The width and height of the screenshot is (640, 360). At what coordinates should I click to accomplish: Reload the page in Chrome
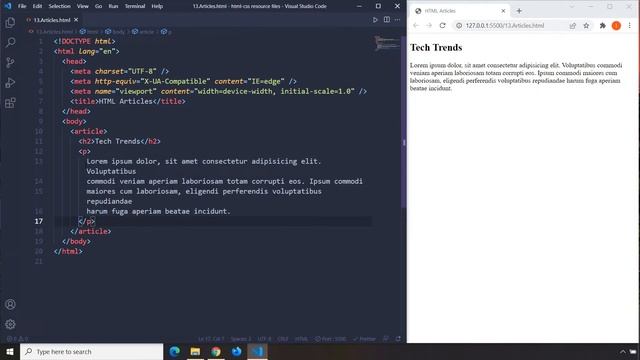(x=442, y=25)
